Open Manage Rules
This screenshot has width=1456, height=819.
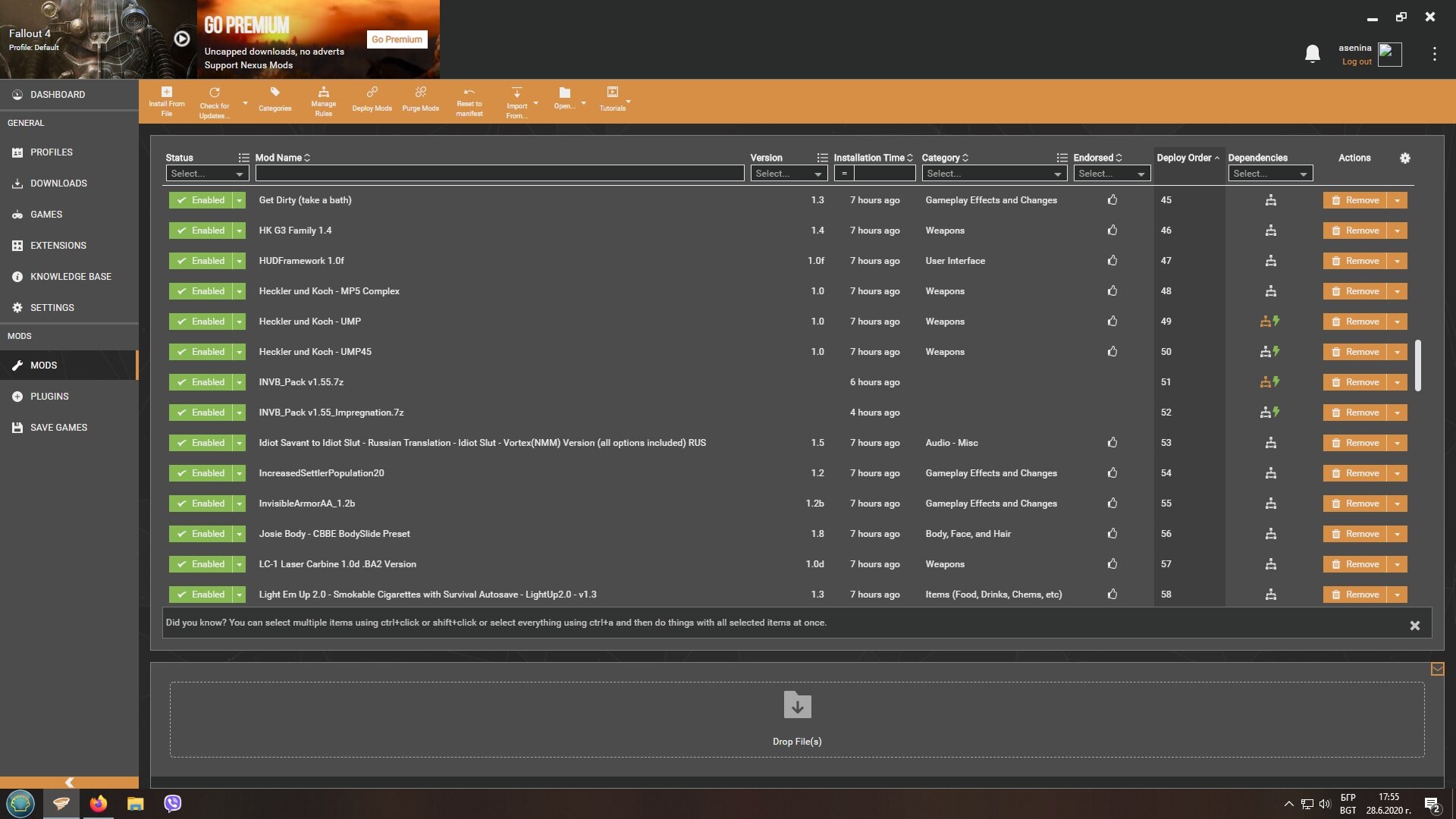point(323,102)
